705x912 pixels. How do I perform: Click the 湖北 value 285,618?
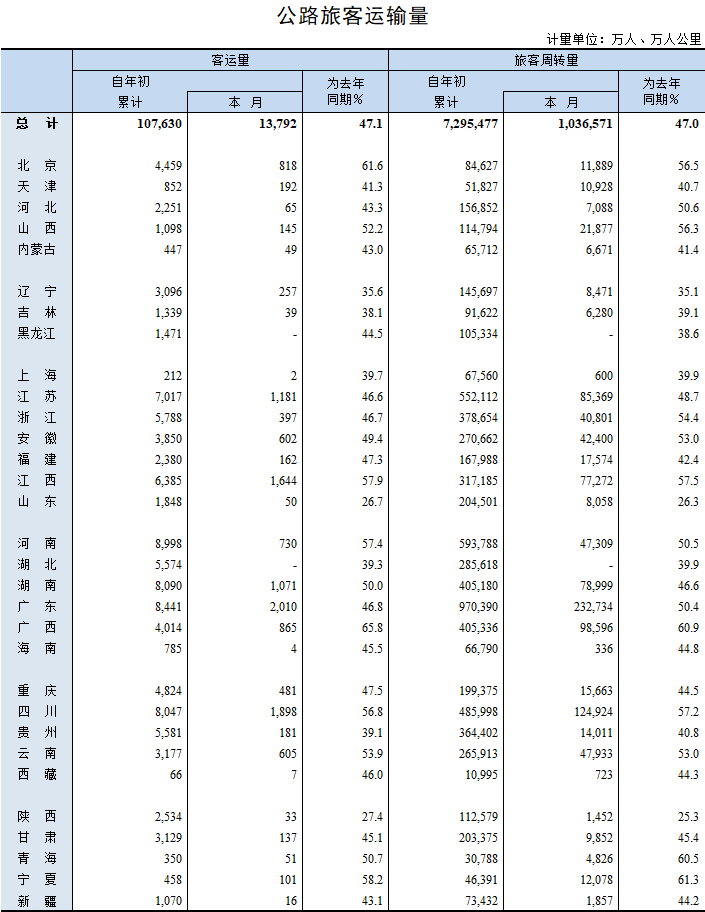click(478, 565)
